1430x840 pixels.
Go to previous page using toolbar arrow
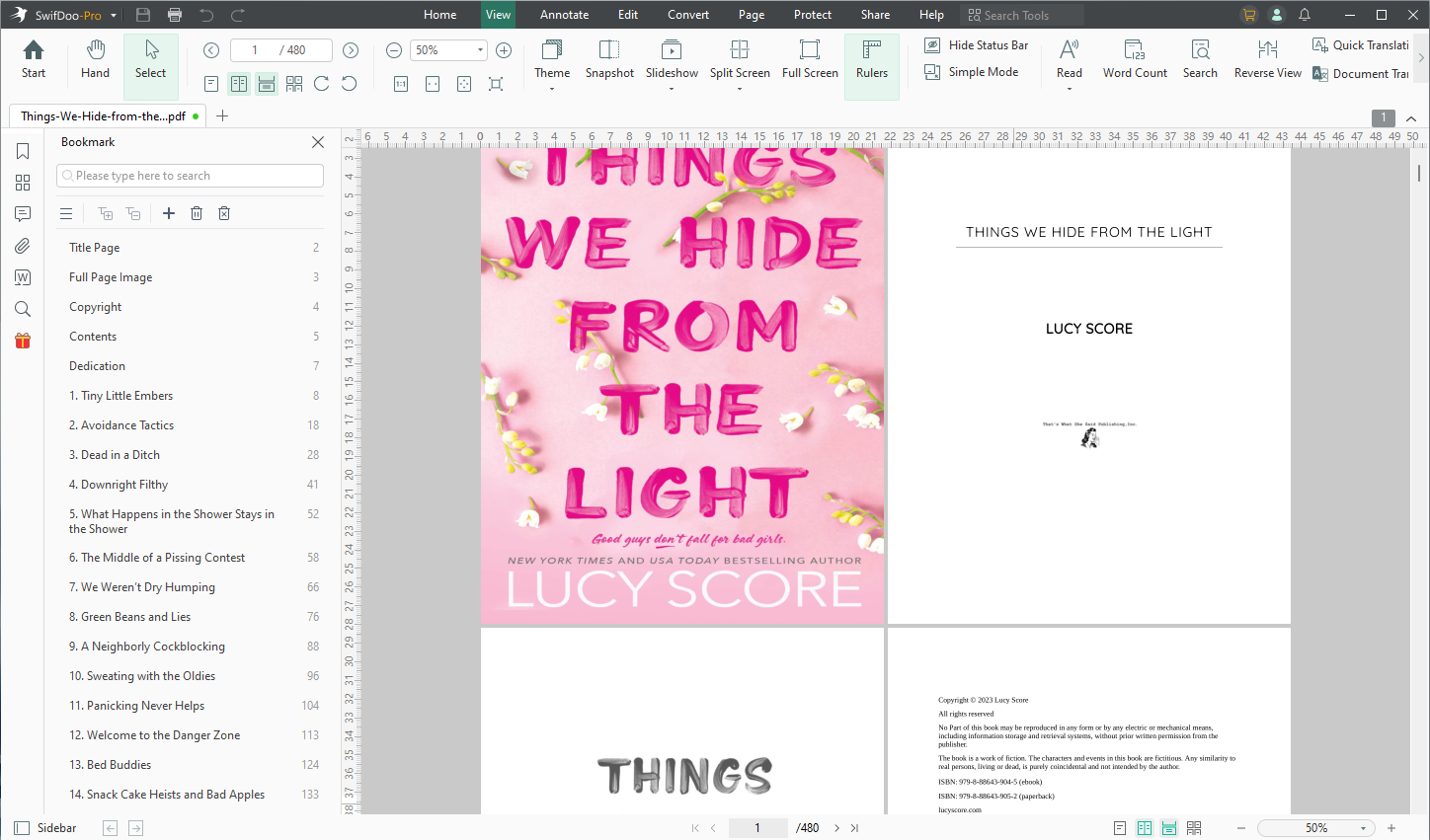click(211, 50)
